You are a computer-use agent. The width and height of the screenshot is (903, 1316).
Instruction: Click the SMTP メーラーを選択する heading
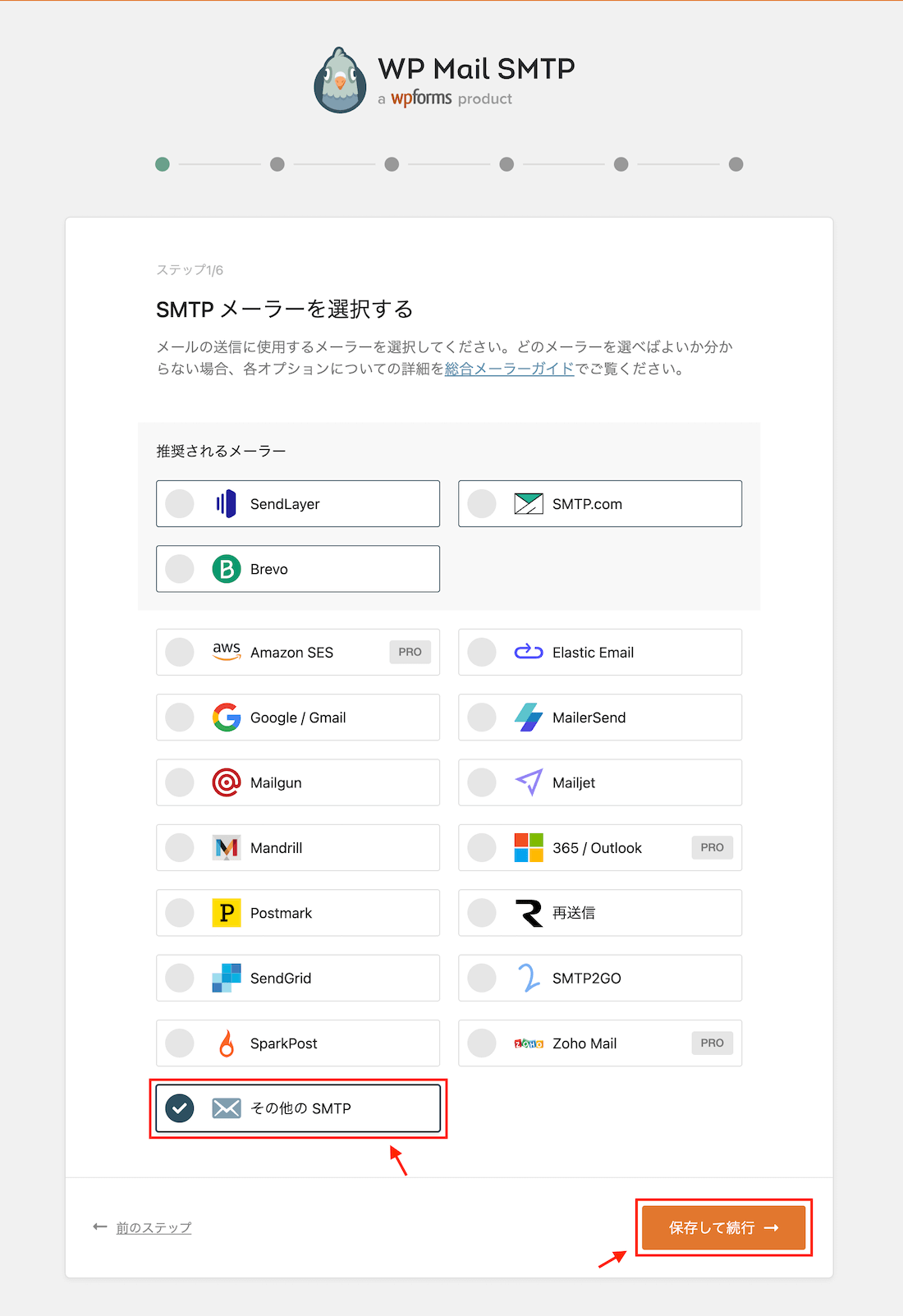[x=284, y=310]
